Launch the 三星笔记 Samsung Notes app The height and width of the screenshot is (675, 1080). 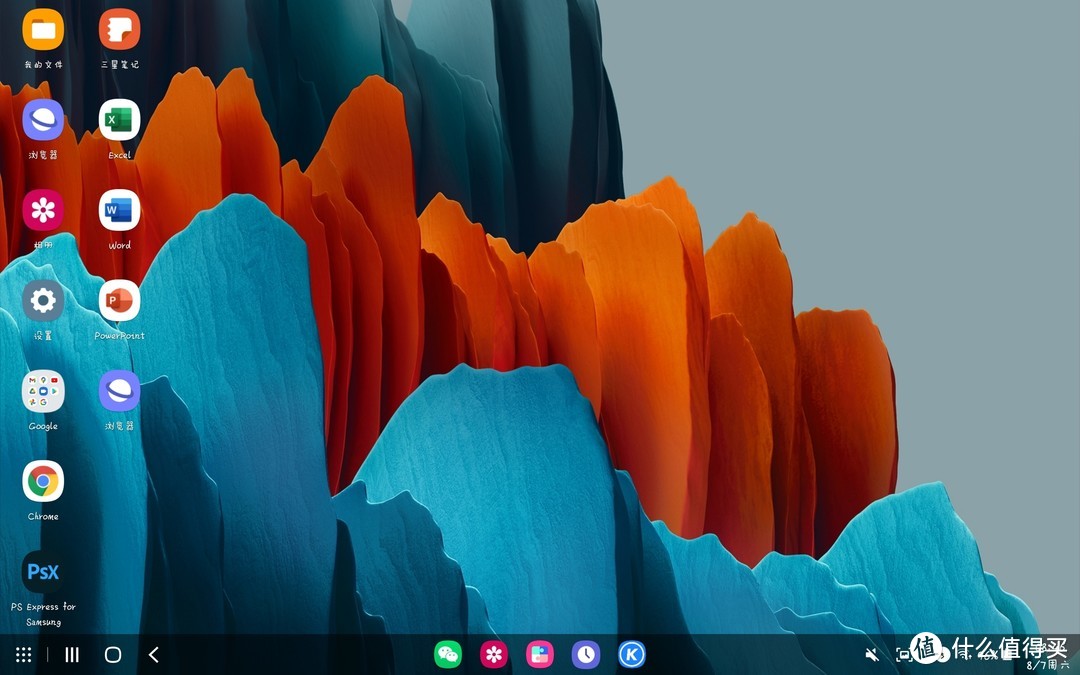pyautogui.click(x=119, y=30)
